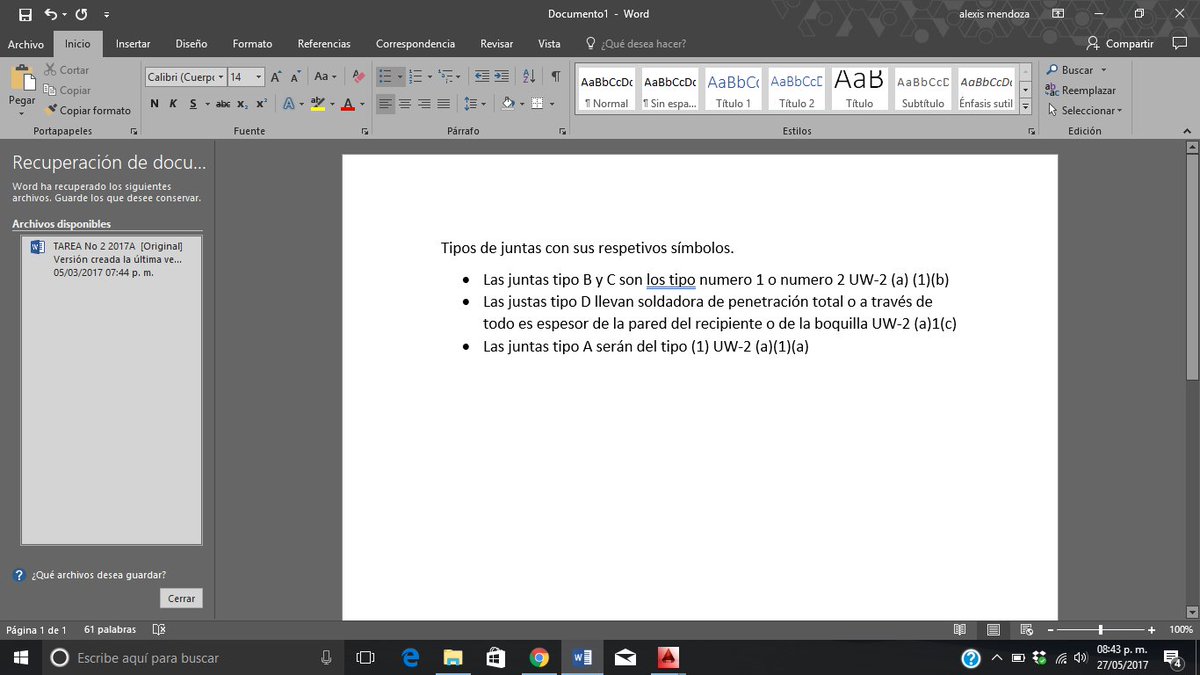The image size is (1200, 675).
Task: Increase paragraph indent
Action: [501, 77]
